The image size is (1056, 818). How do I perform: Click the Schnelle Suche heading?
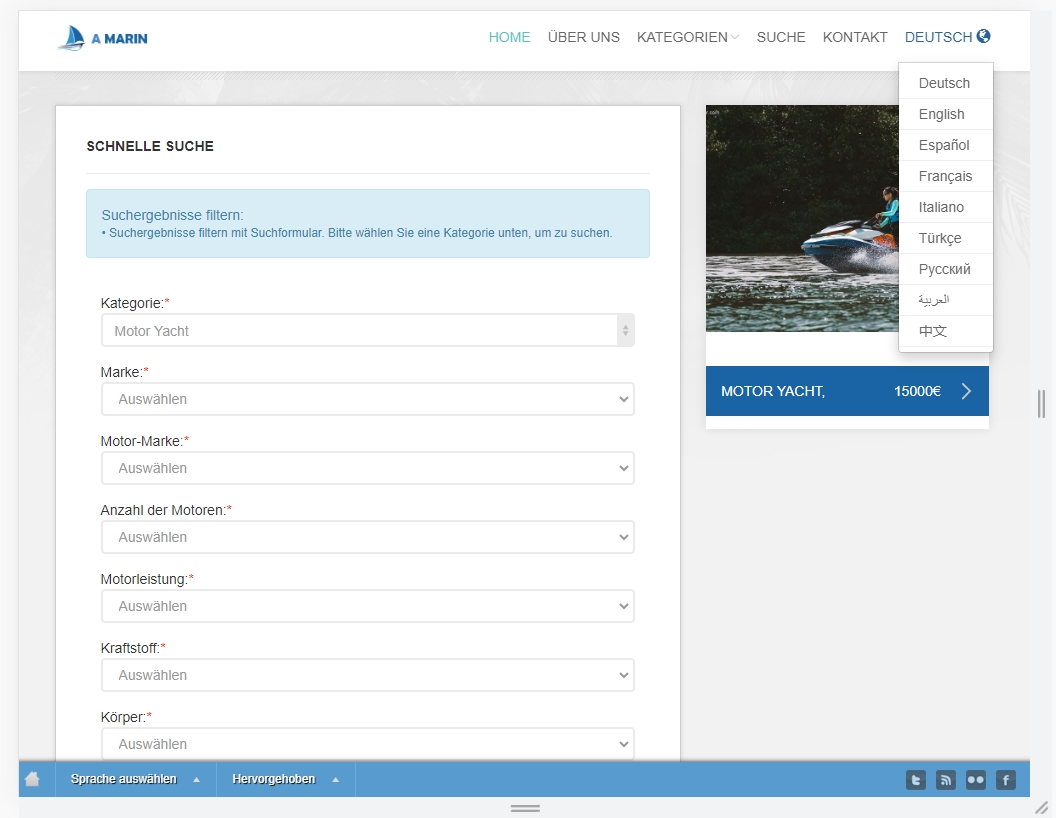(x=150, y=146)
